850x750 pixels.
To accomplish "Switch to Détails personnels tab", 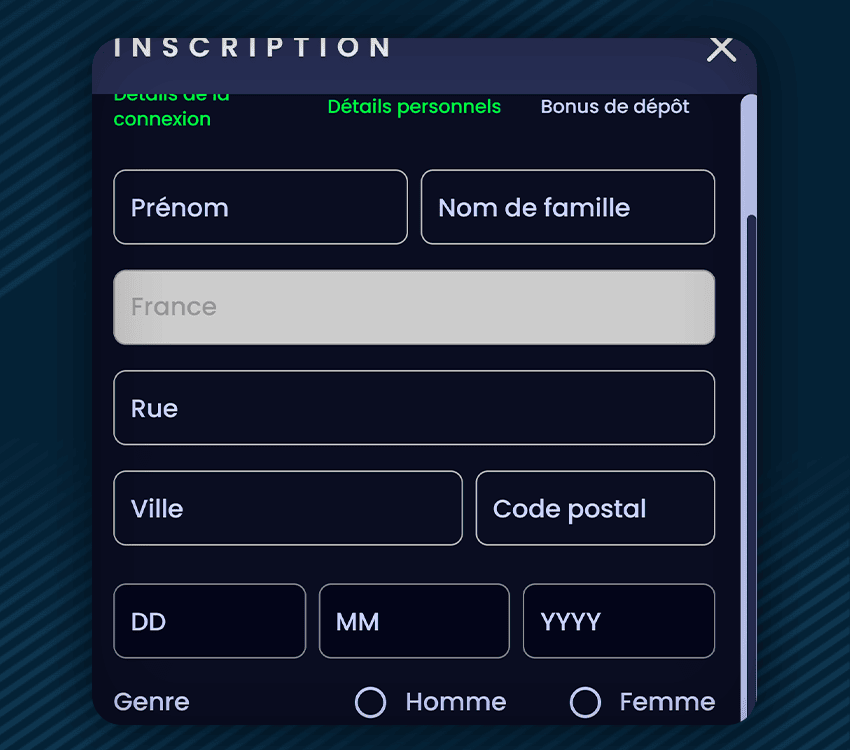I will pyautogui.click(x=414, y=107).
